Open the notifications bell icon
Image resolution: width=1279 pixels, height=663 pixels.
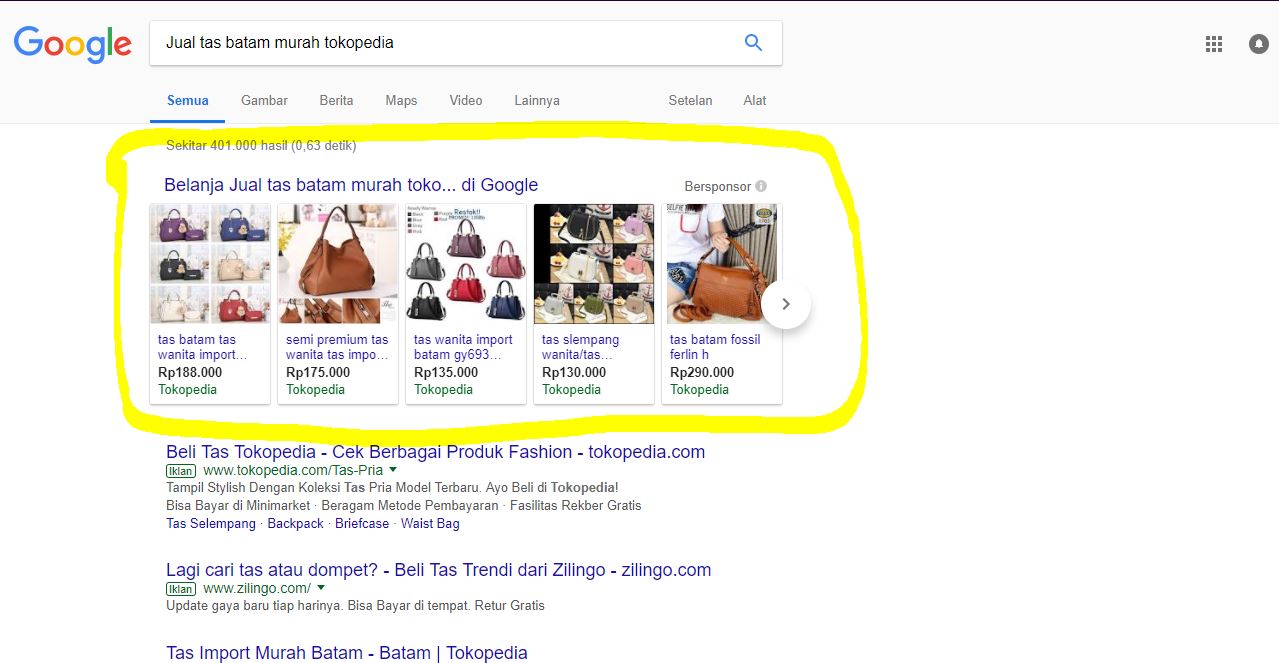coord(1259,44)
